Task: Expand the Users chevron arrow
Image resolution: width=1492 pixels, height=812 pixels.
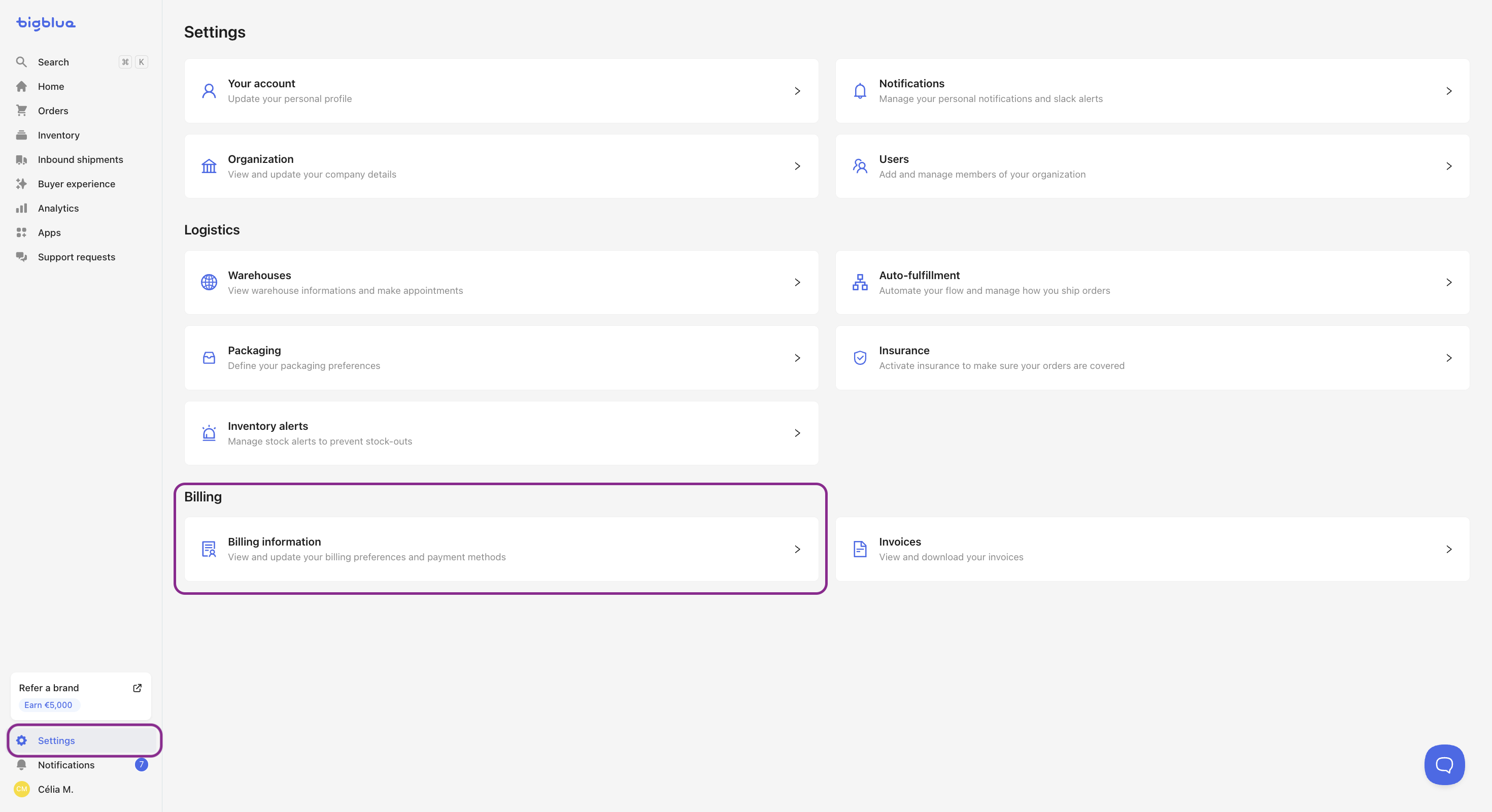Action: [1448, 166]
